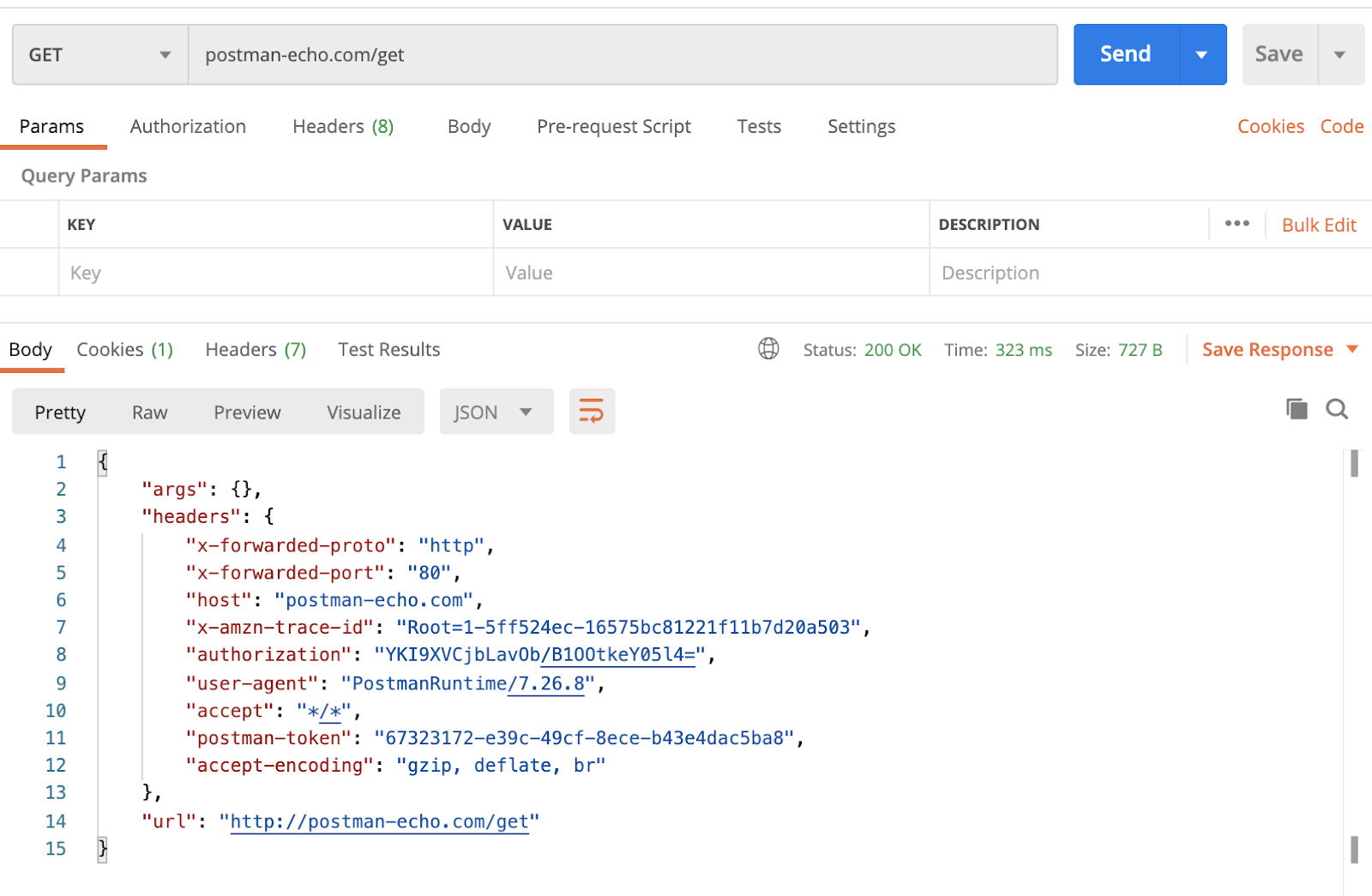Open the JSON format dropdown
This screenshot has height=896, width=1372.
(496, 412)
